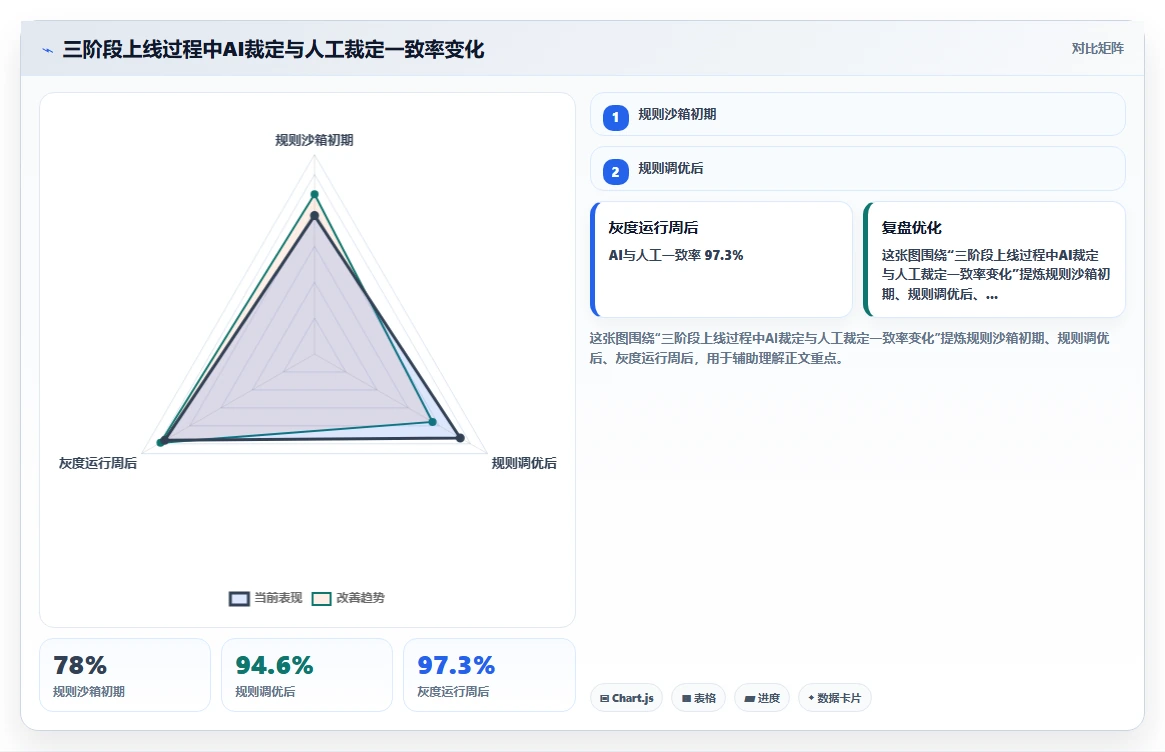Toggle 改善趋势 legend item in chart

tap(348, 598)
